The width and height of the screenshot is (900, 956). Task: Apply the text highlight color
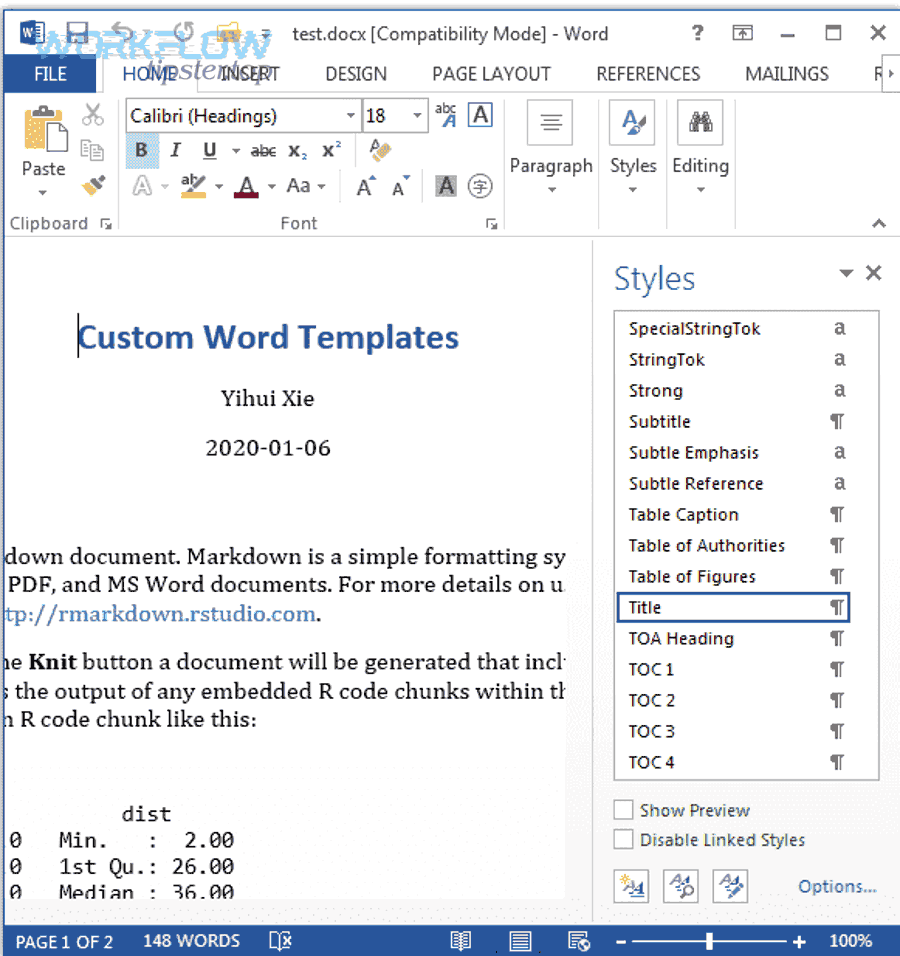pos(193,185)
